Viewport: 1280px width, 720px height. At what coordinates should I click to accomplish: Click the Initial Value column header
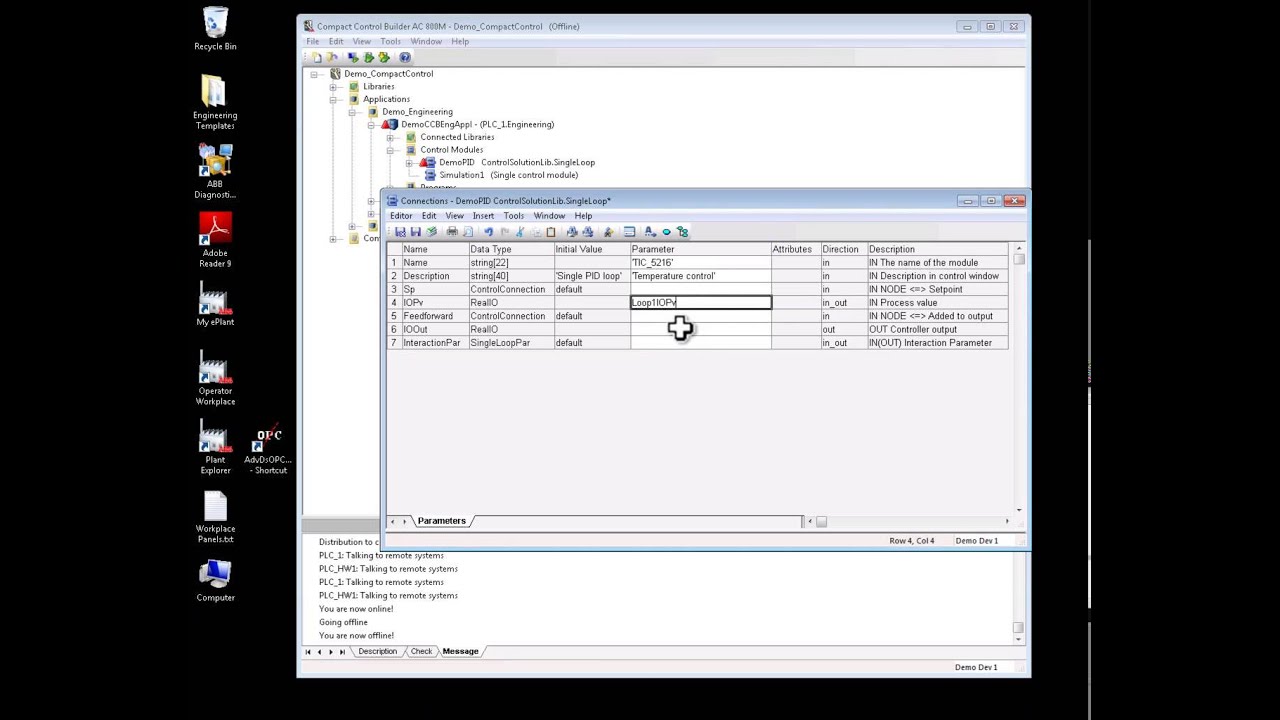click(x=592, y=249)
